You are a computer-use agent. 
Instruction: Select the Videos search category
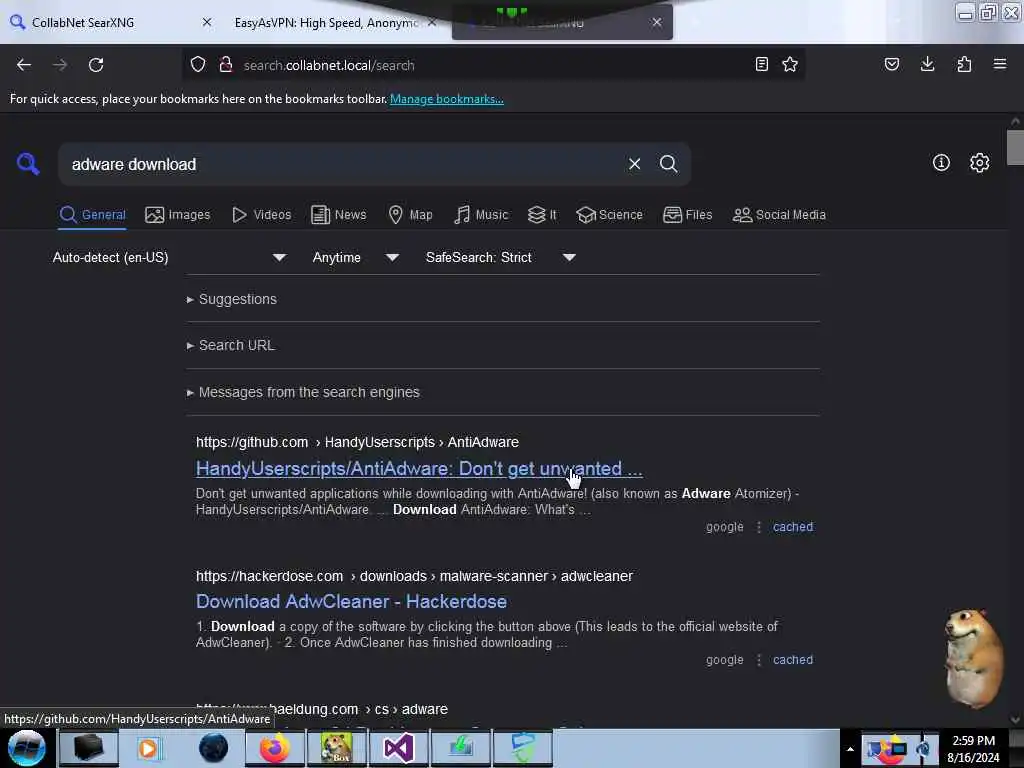262,215
